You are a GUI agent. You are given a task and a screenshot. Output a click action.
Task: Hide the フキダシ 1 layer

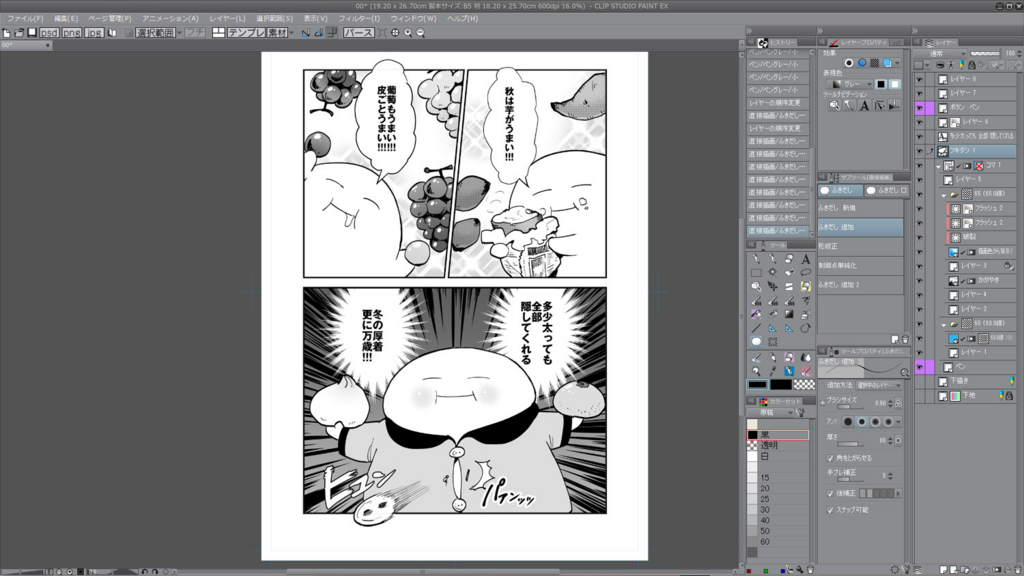[920, 151]
